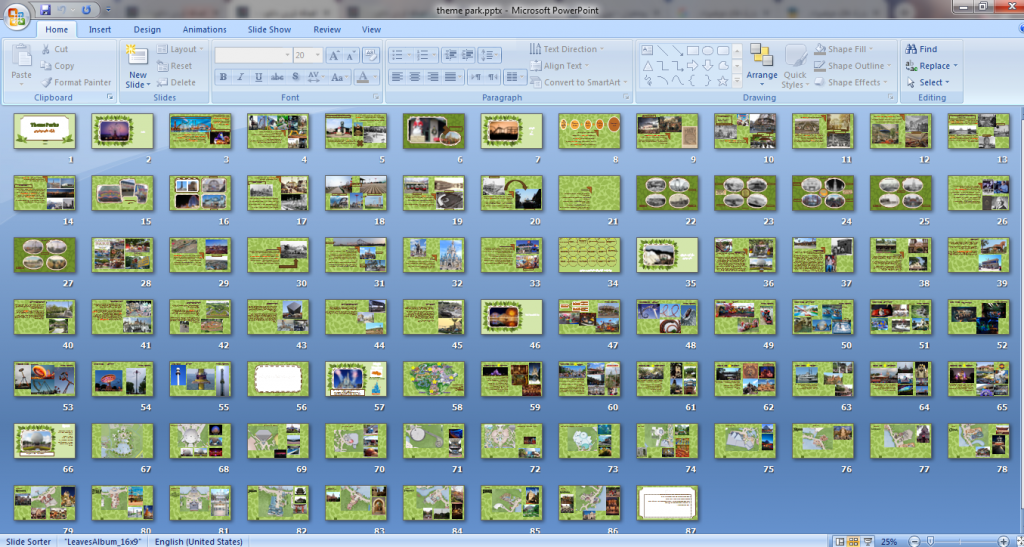1024x547 pixels.
Task: Click Convert to SmartArt button
Action: (x=579, y=82)
